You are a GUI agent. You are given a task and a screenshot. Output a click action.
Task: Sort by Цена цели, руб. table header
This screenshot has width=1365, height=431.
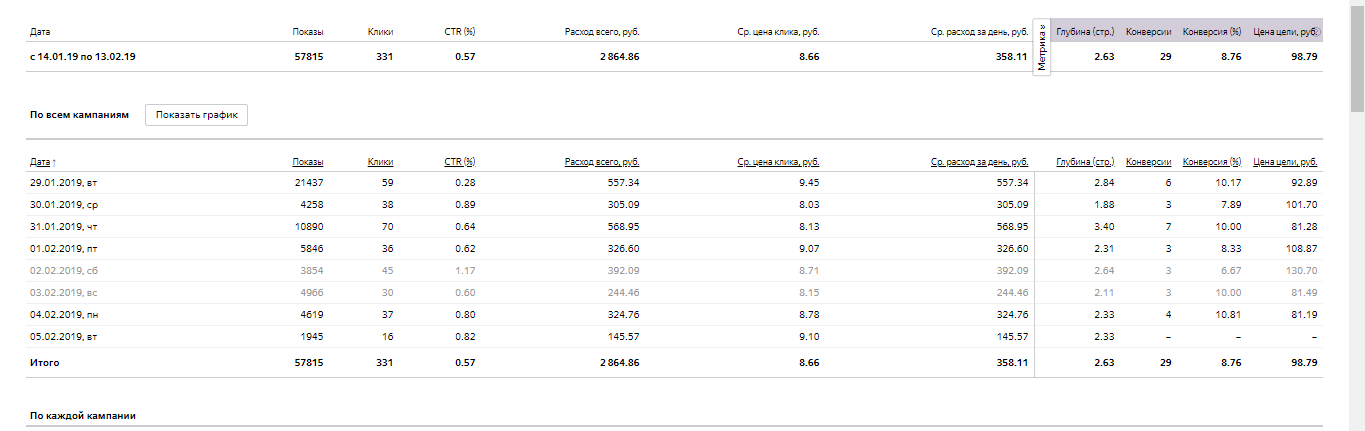click(x=1285, y=162)
